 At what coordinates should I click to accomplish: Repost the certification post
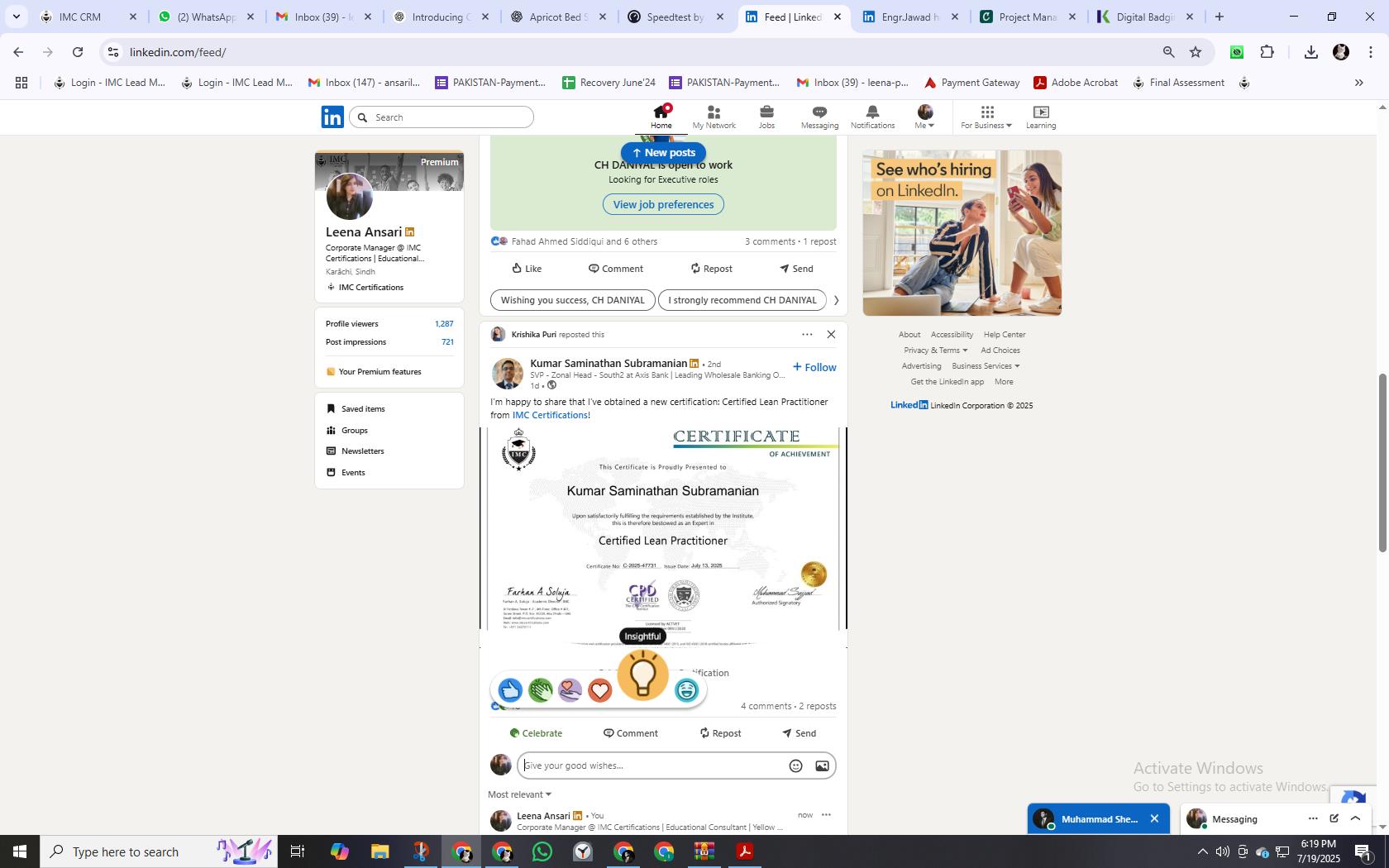click(720, 733)
